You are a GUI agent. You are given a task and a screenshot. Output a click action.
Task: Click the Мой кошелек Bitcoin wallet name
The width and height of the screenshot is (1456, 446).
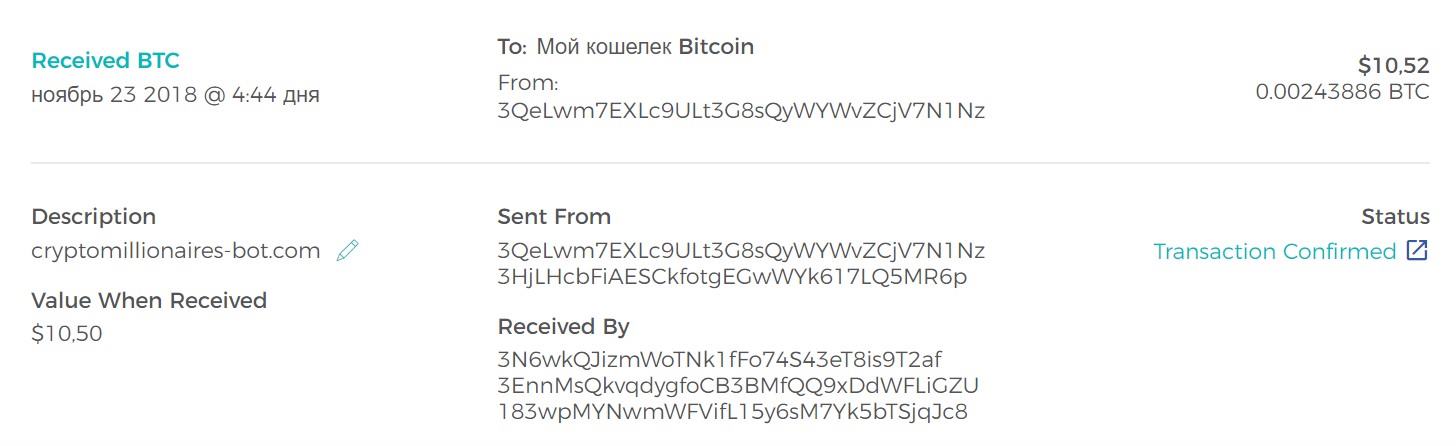[646, 47]
